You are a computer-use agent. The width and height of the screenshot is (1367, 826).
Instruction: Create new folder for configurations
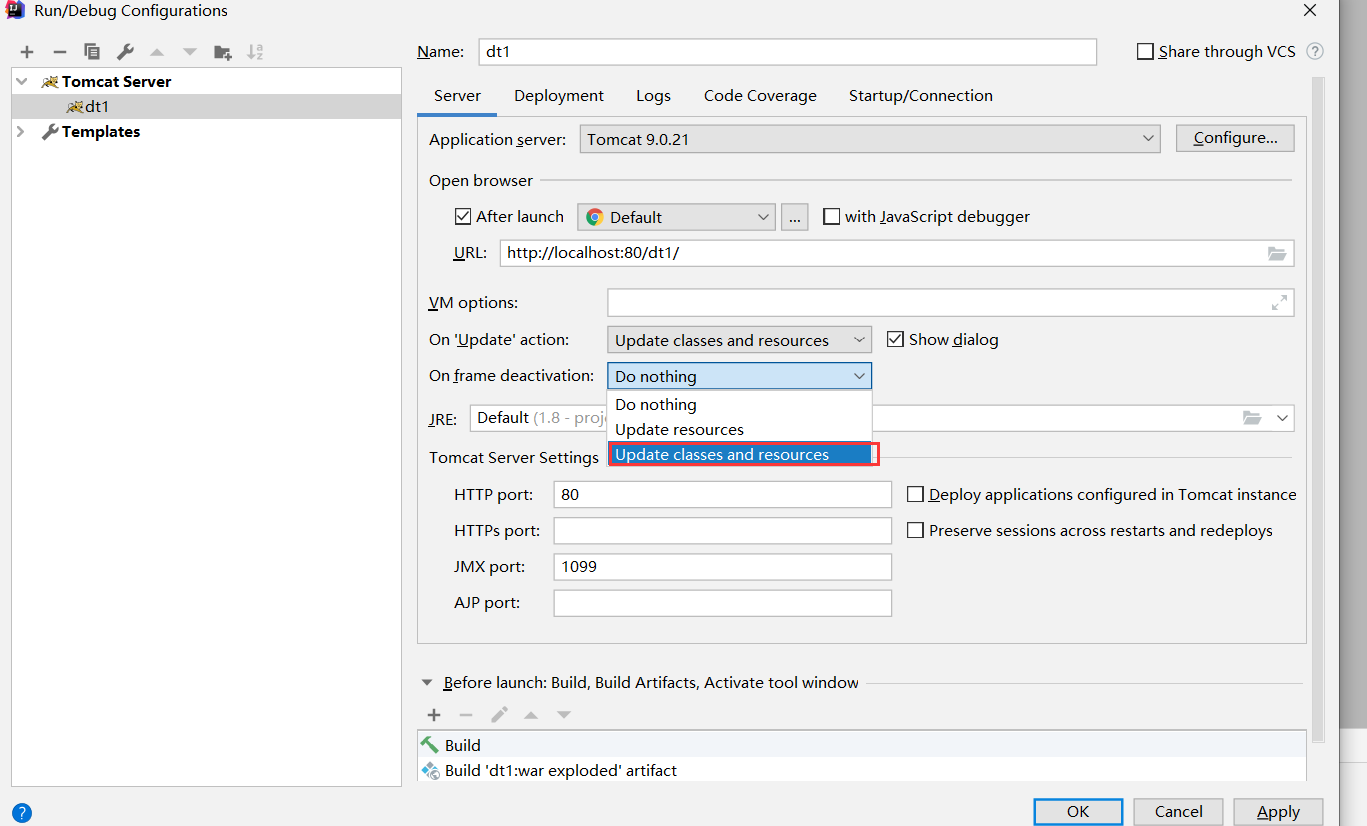tap(223, 52)
